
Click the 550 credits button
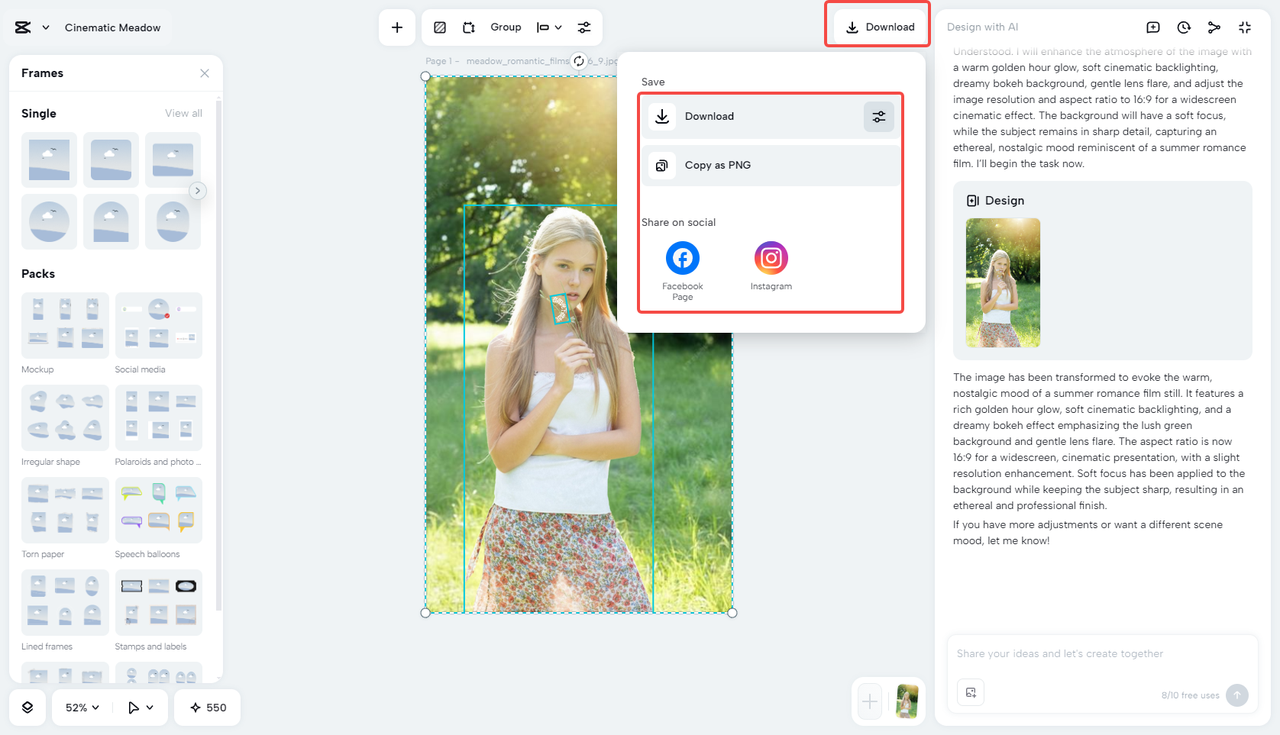pyautogui.click(x=207, y=707)
